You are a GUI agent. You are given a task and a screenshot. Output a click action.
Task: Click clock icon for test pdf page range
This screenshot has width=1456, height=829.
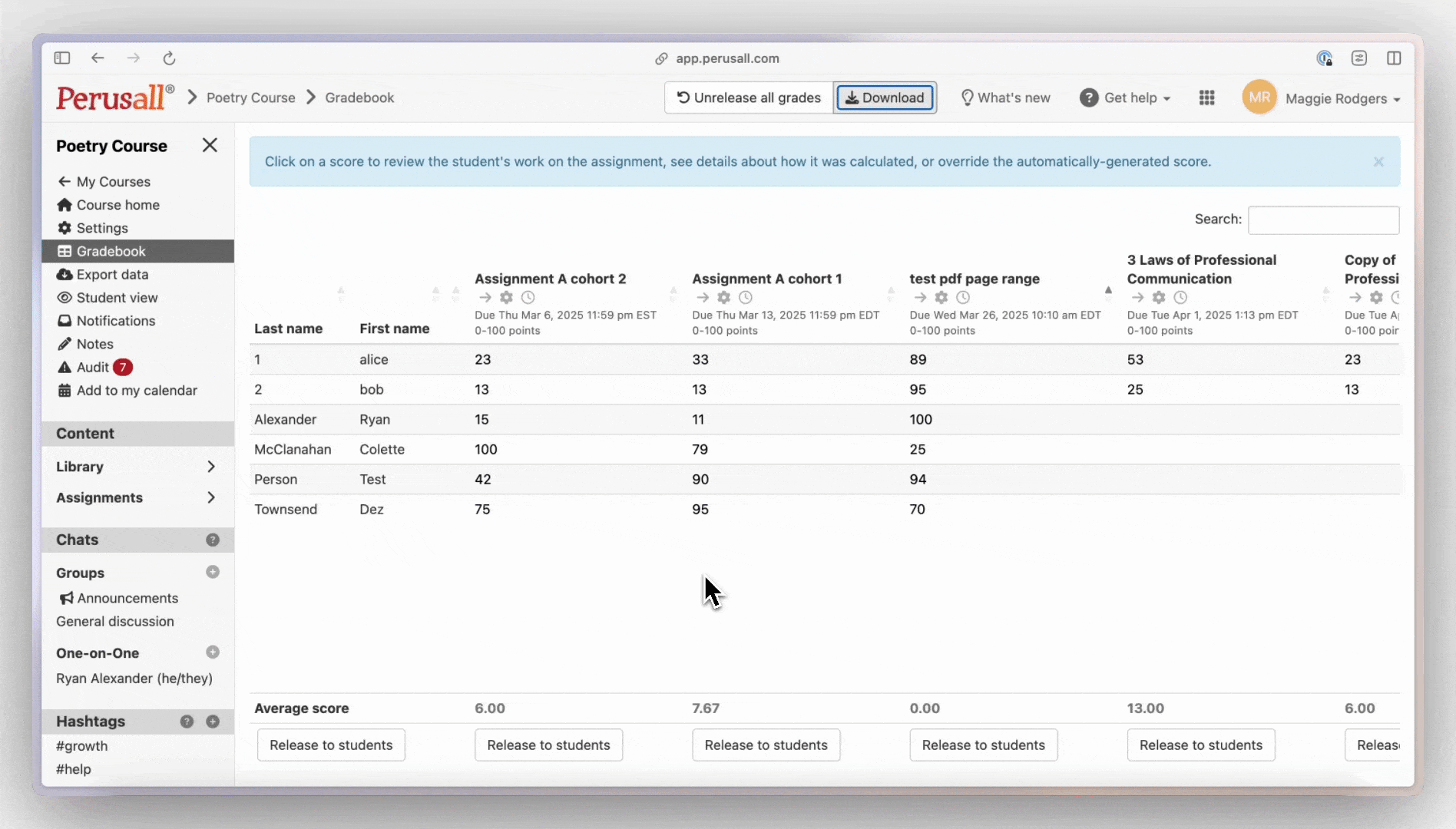tap(963, 297)
